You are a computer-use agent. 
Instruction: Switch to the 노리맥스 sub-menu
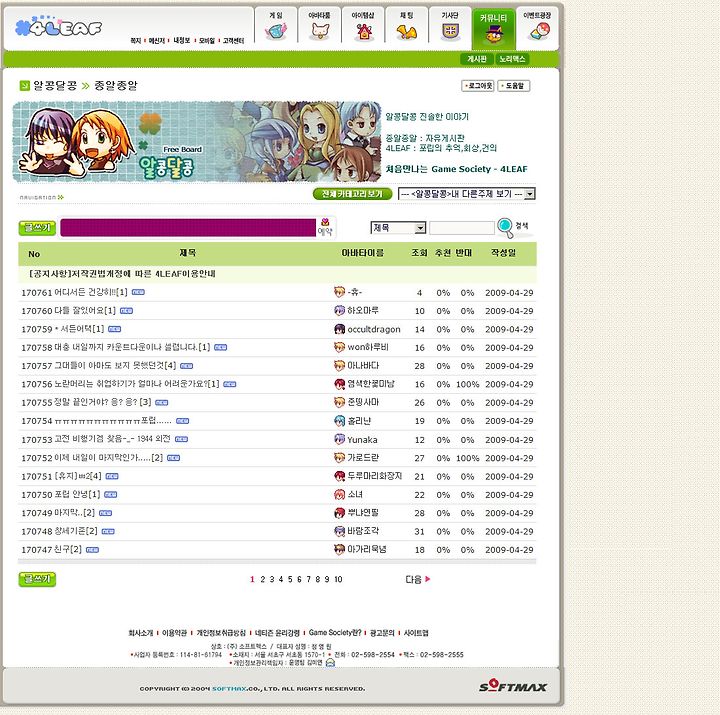pyautogui.click(x=512, y=59)
